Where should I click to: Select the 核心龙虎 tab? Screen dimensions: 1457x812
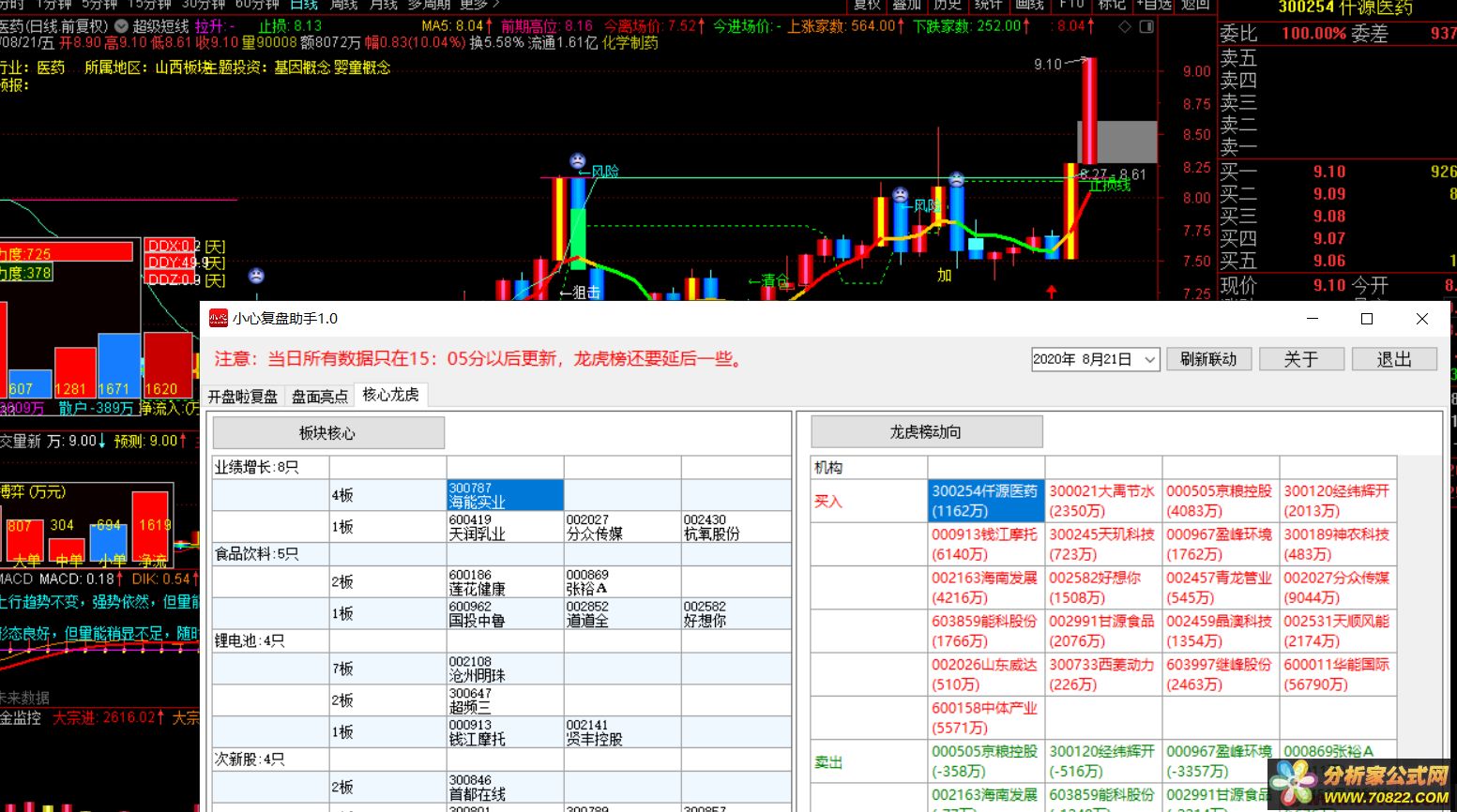(x=391, y=395)
